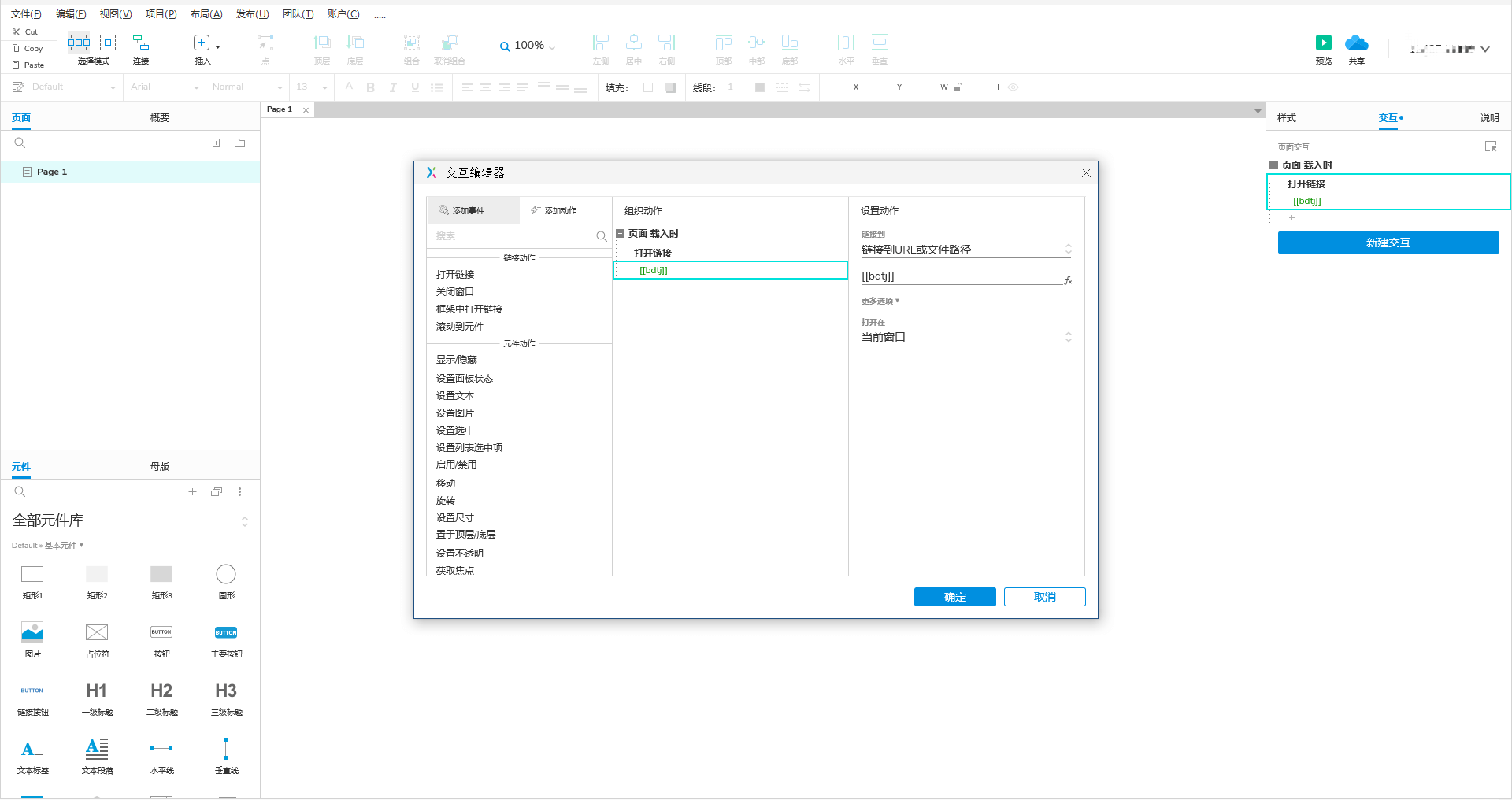Click the select-target icon beside 页面交互

(1491, 146)
